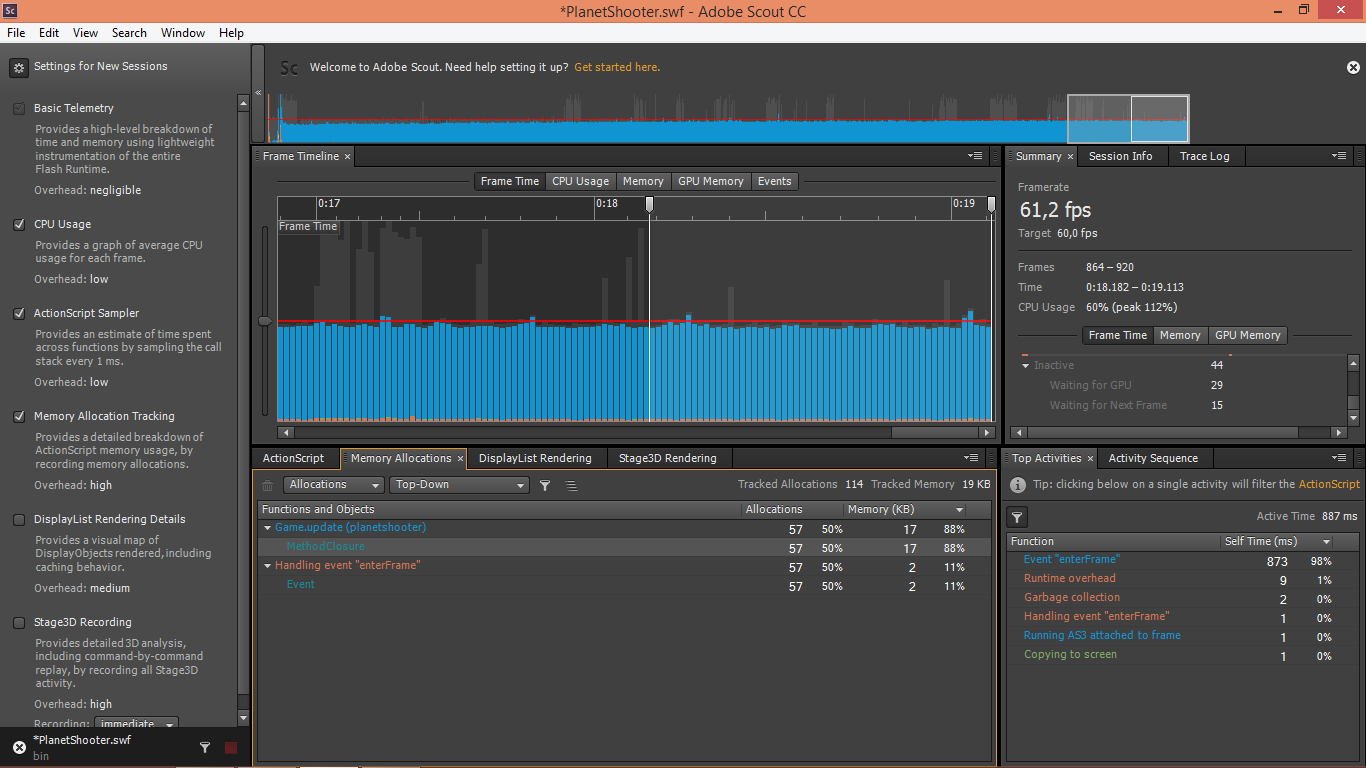This screenshot has height=768, width=1366.
Task: Toggle GPU Memory graph in Frame Timeline
Action: click(x=711, y=181)
